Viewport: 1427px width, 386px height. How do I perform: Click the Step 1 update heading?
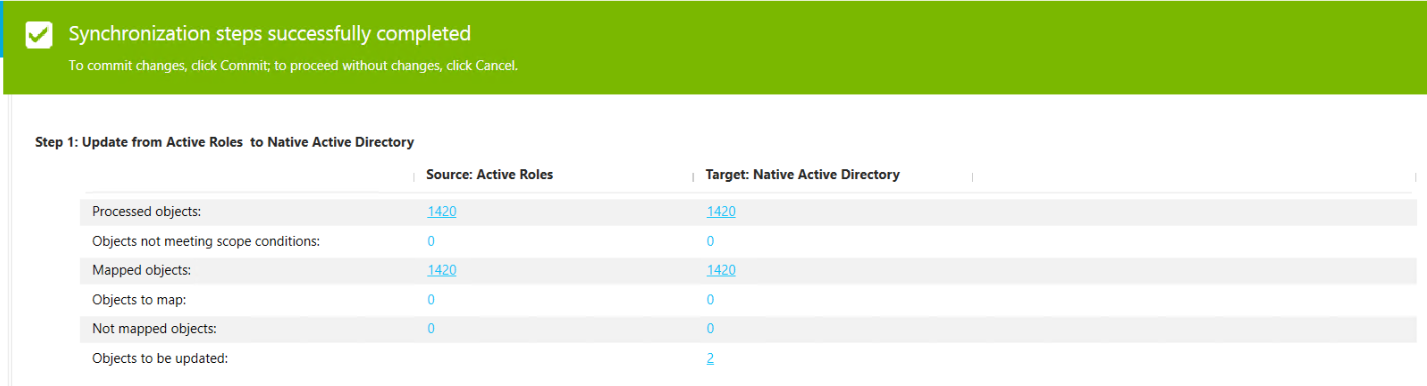224,142
